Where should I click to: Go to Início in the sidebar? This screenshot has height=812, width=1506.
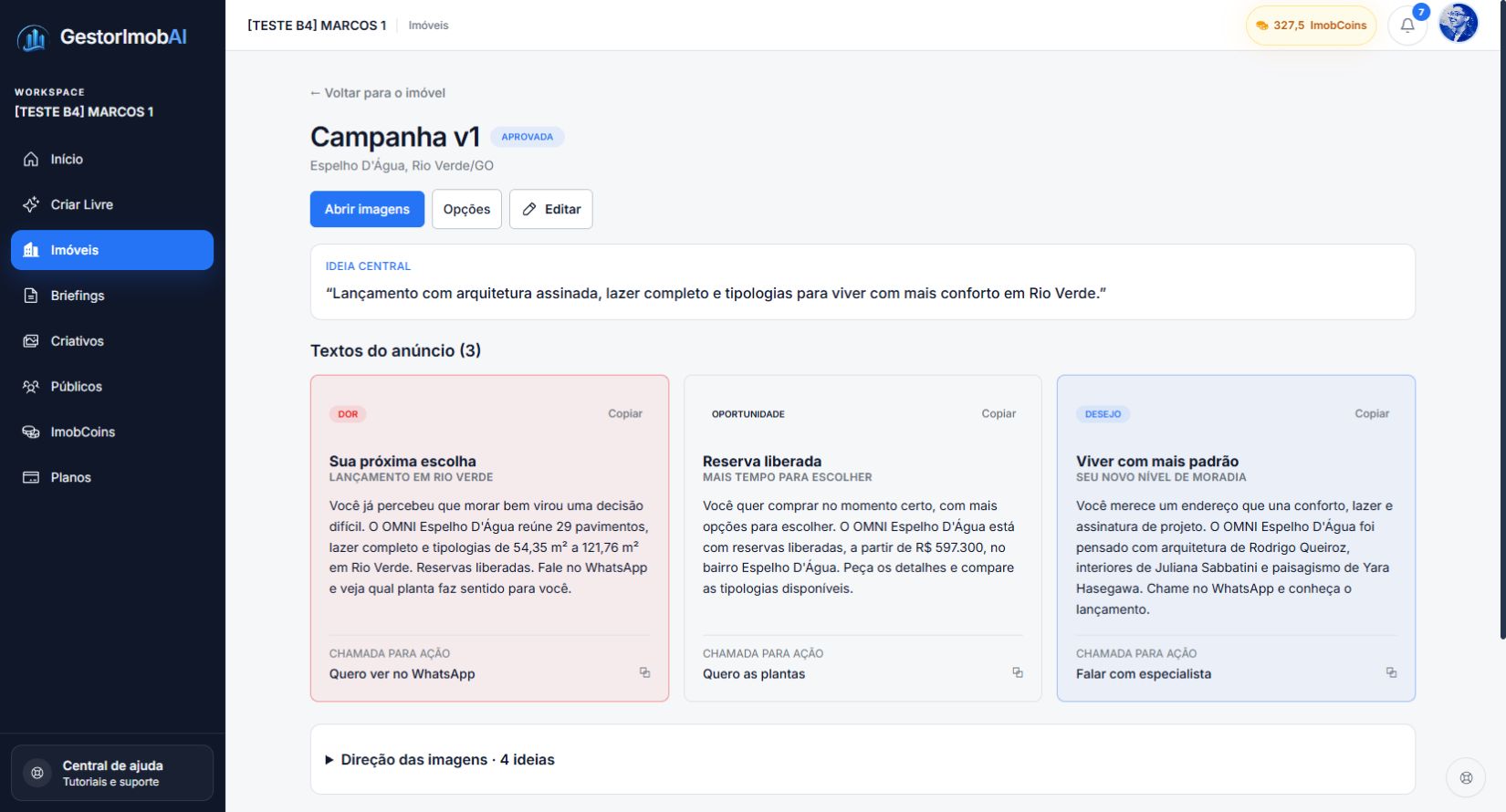coord(112,159)
